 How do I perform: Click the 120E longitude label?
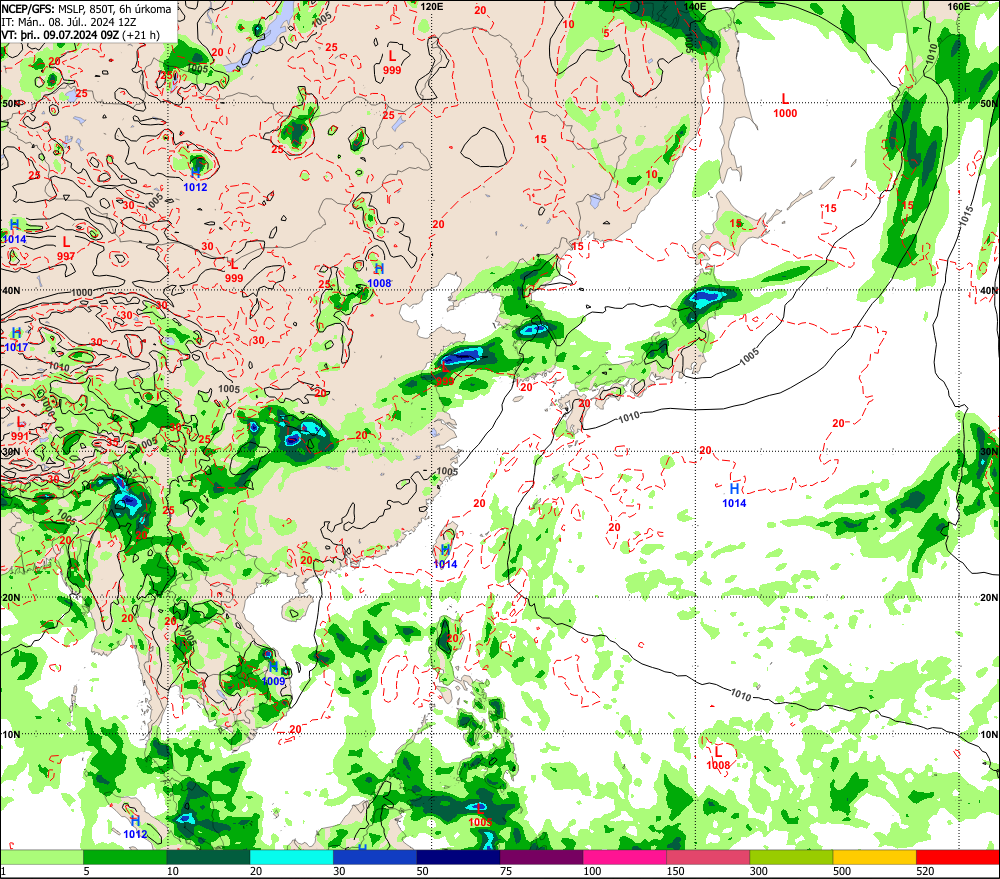(432, 6)
